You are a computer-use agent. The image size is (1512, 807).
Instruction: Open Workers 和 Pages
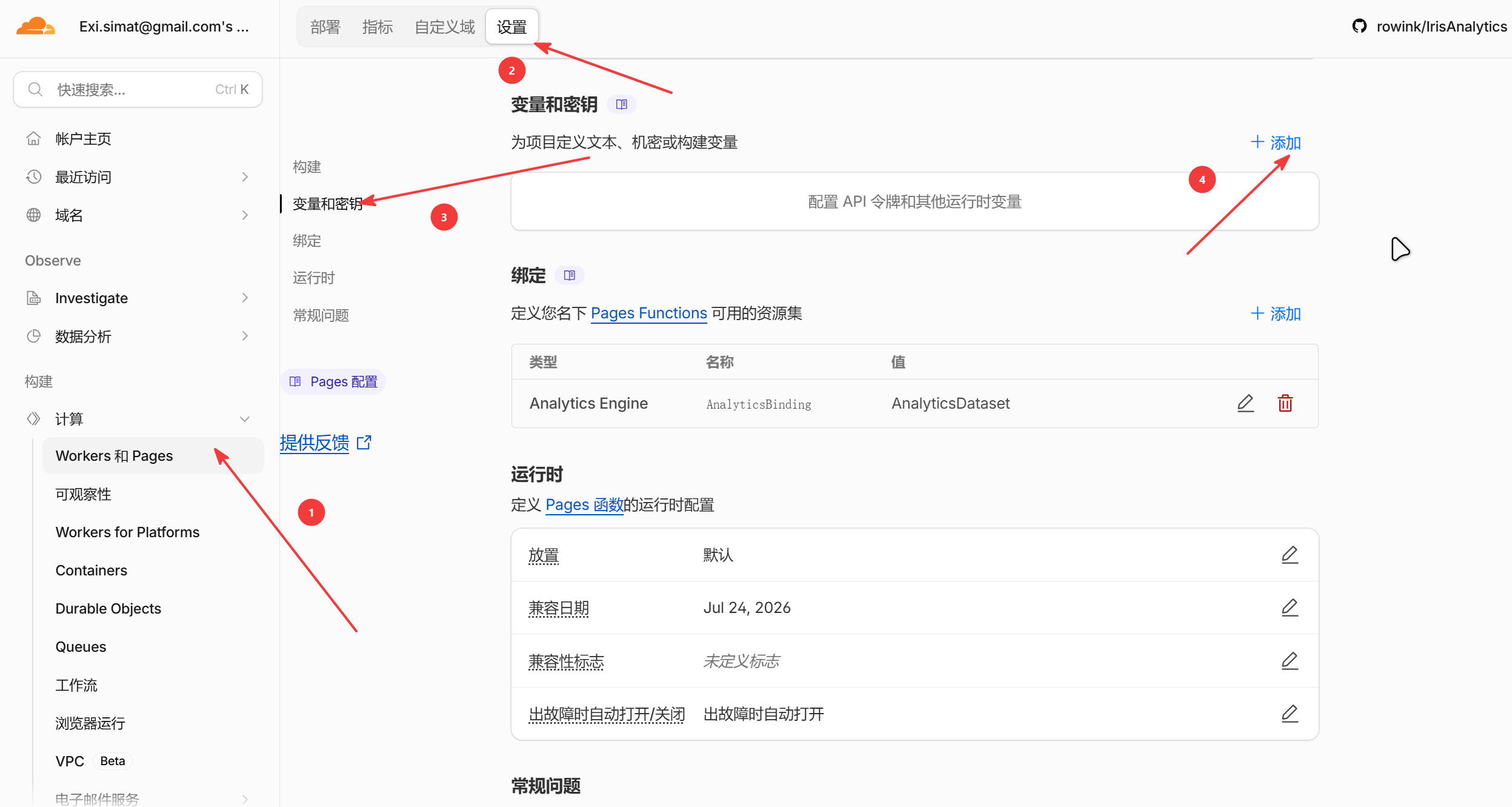click(153, 456)
